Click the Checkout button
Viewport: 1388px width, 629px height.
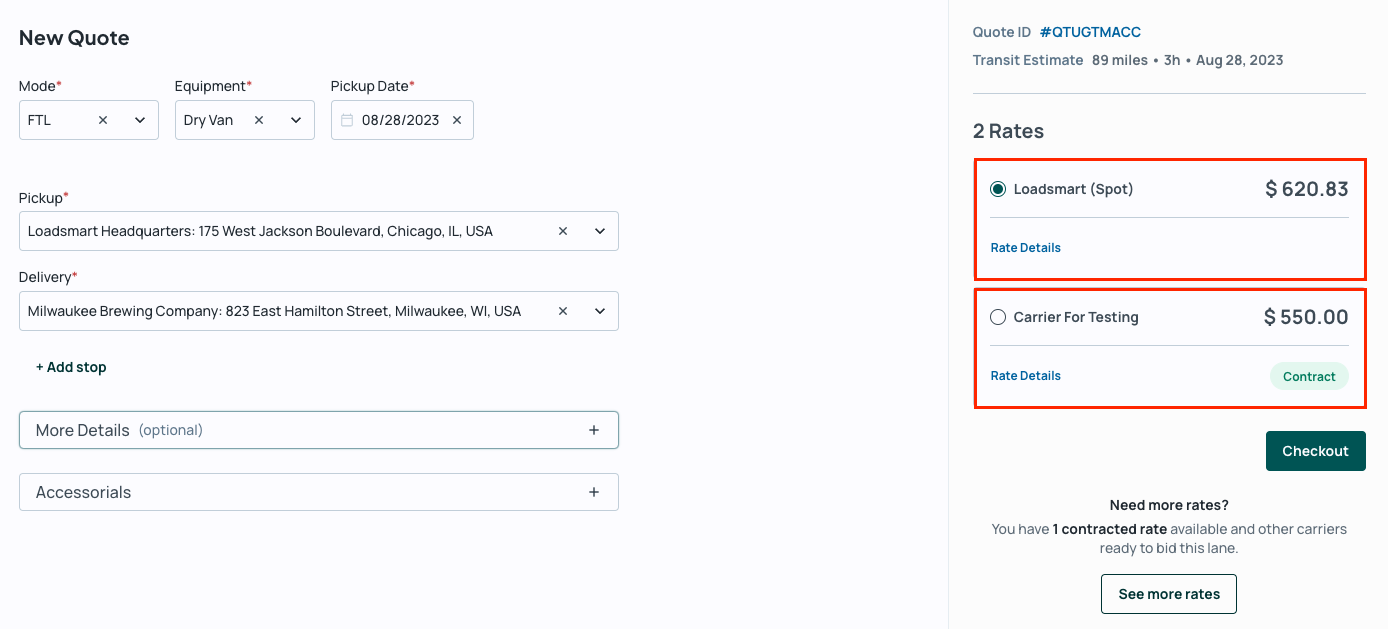click(1315, 451)
